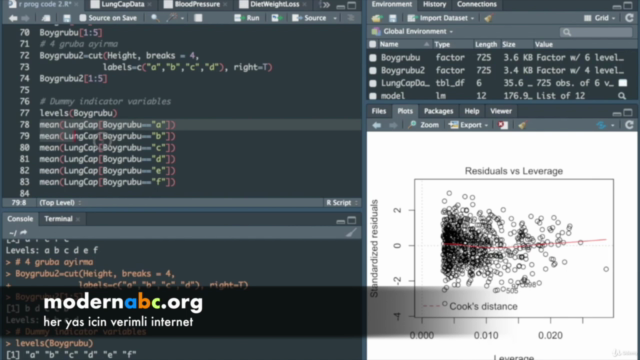Save workspace icon in Environment
Viewport: 640px width, 360px height.
pyautogui.click(x=393, y=18)
